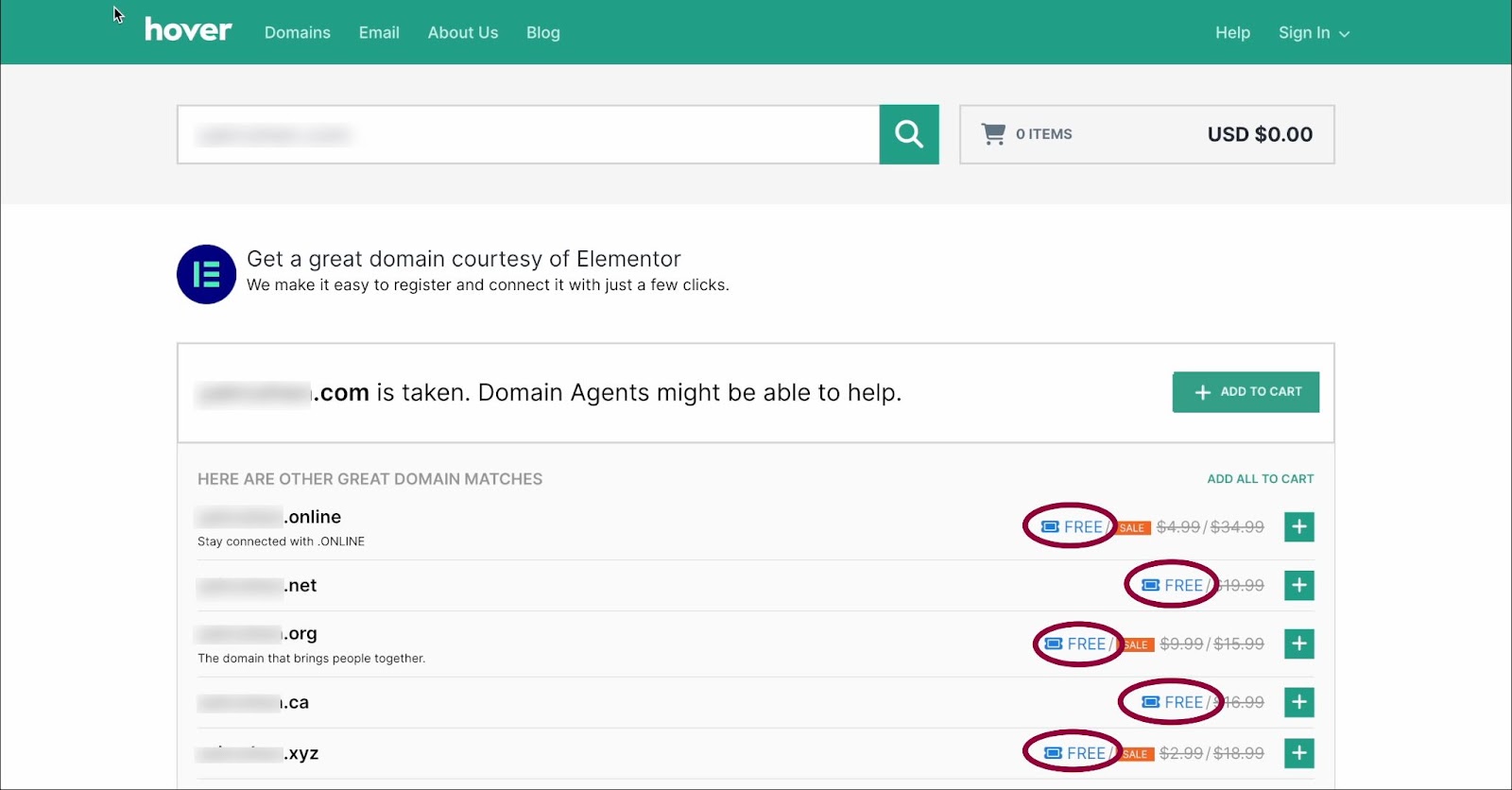This screenshot has width=1512, height=790.
Task: Click the ADD TO CART button
Action: click(1246, 391)
